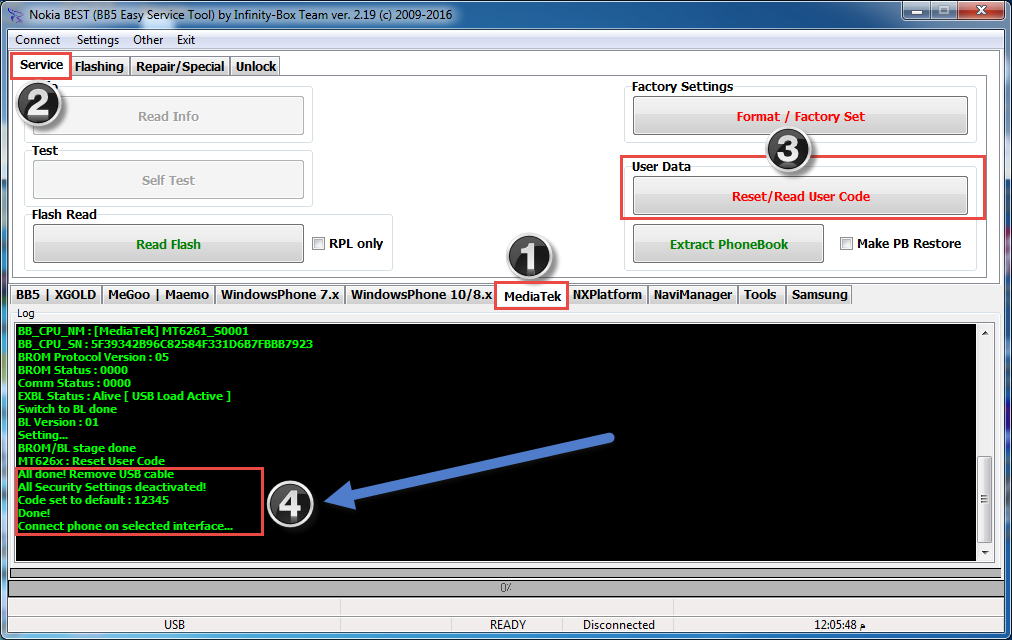
Task: Click the 0% progress bar
Action: (x=506, y=588)
